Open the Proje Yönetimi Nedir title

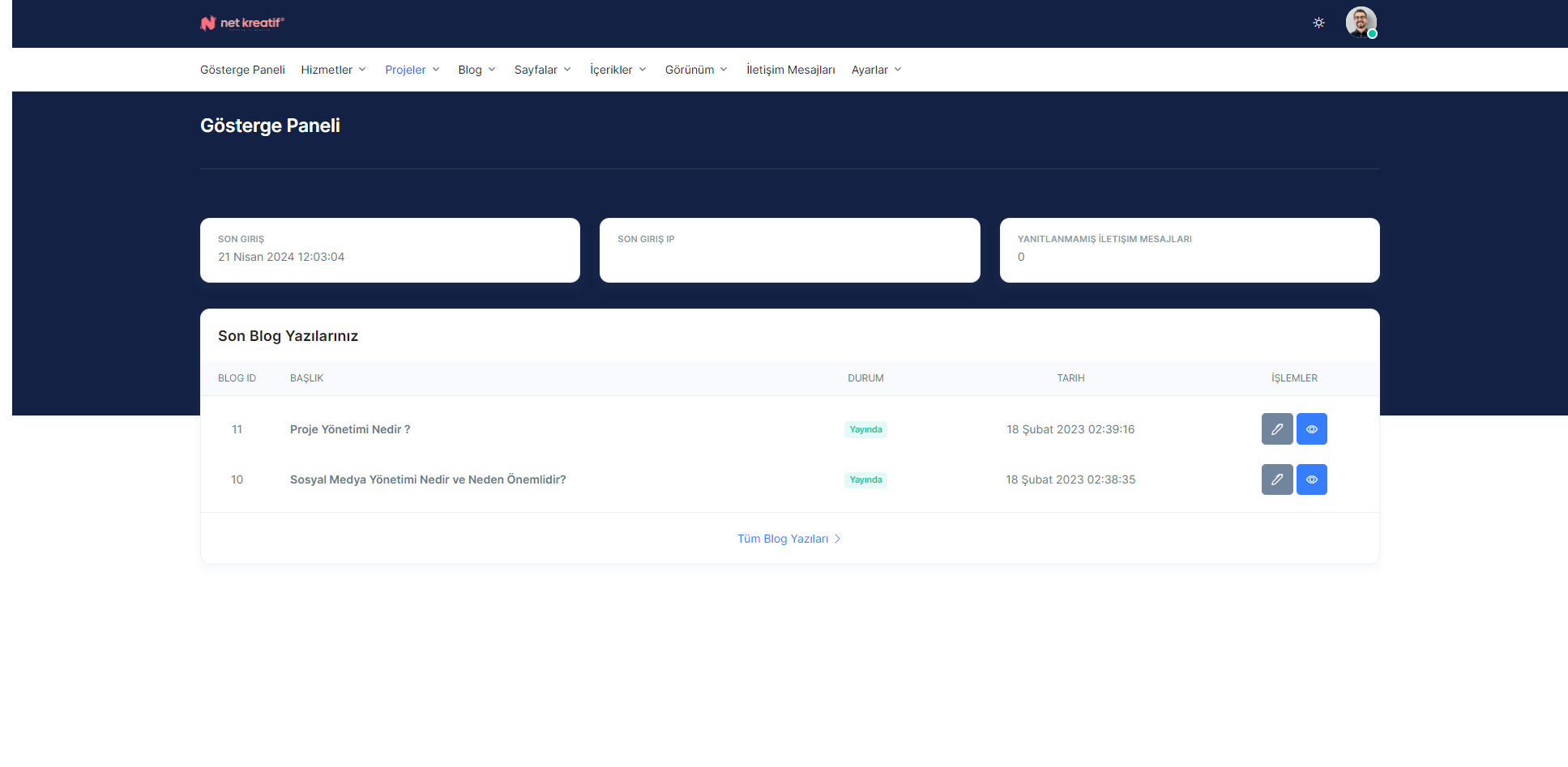[350, 429]
